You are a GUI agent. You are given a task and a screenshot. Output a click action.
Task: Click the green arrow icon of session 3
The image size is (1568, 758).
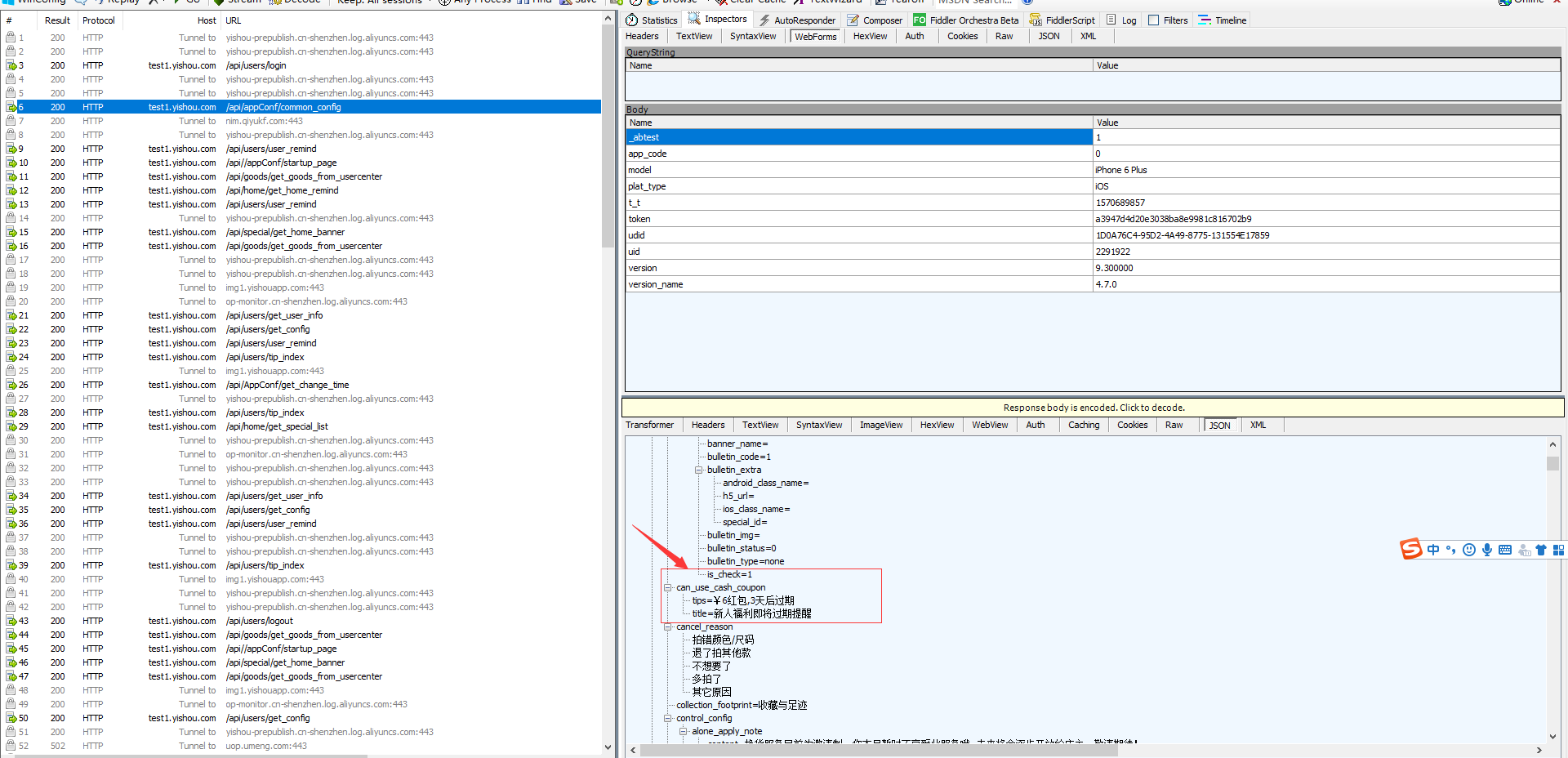pos(11,65)
